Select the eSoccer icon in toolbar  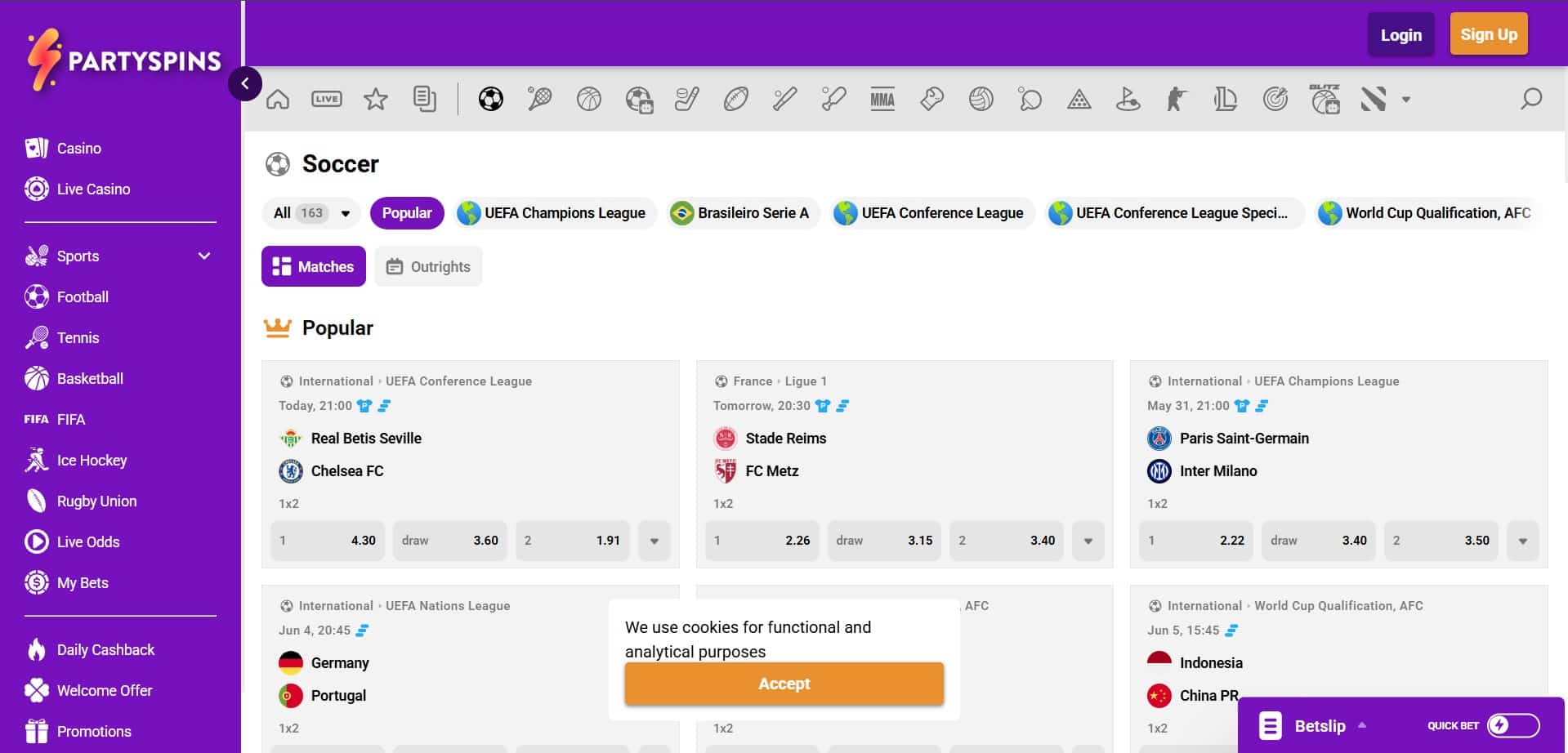(638, 100)
